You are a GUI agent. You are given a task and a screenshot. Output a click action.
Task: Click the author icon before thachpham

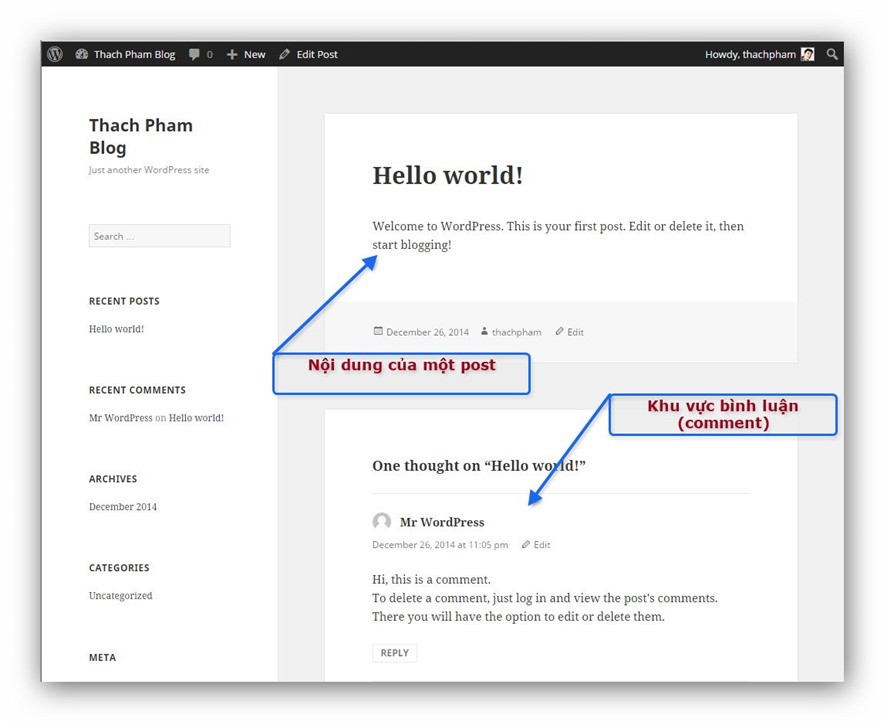pyautogui.click(x=484, y=331)
